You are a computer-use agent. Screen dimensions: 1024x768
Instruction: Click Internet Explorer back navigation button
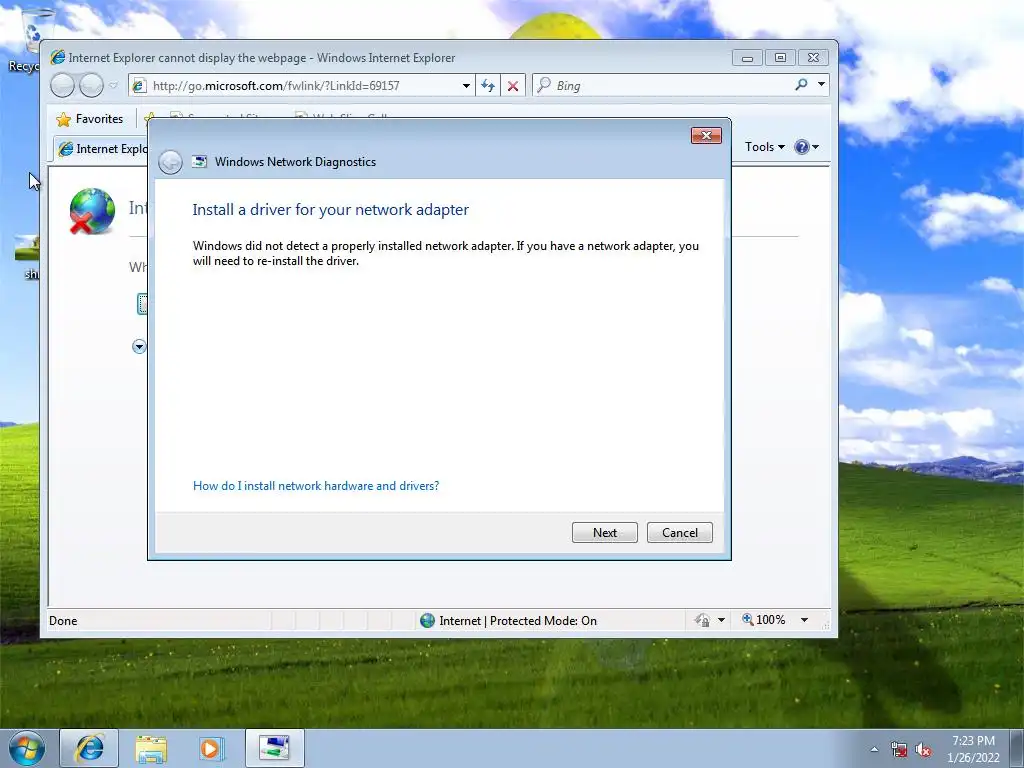tap(63, 86)
